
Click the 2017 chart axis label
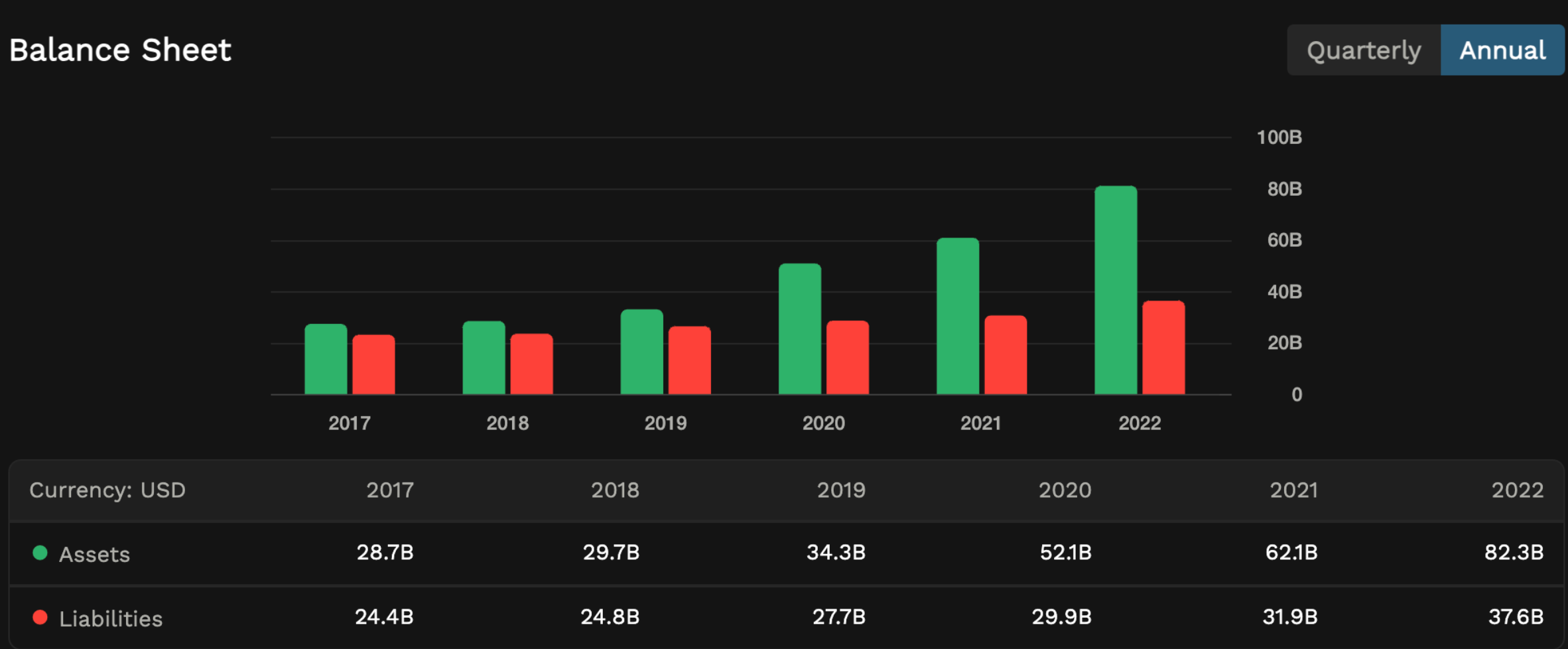click(x=350, y=423)
